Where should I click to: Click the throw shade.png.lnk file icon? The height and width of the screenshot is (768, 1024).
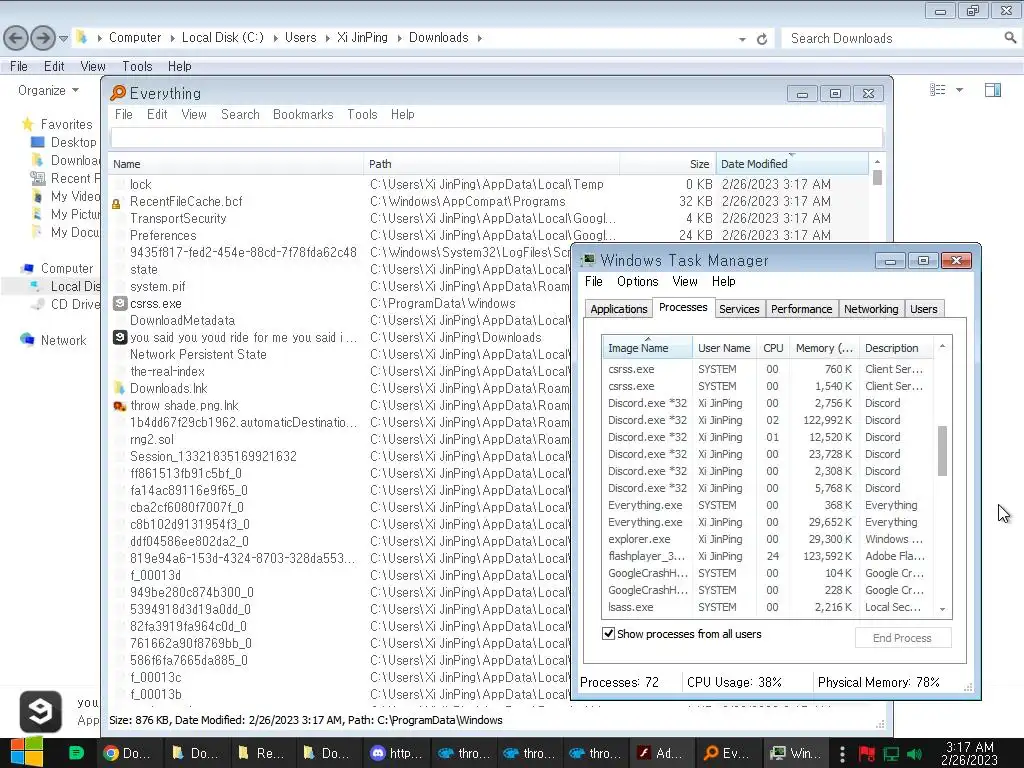tap(120, 406)
